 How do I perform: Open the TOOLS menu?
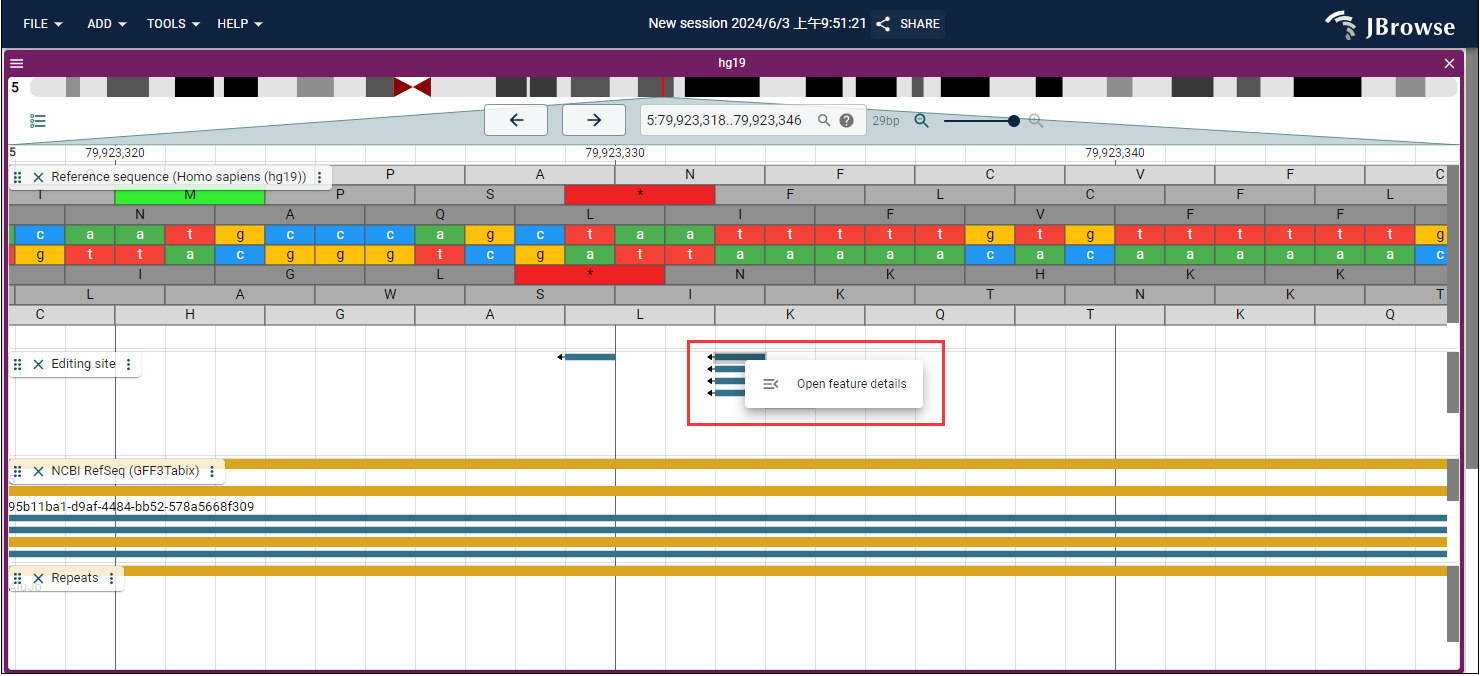173,24
